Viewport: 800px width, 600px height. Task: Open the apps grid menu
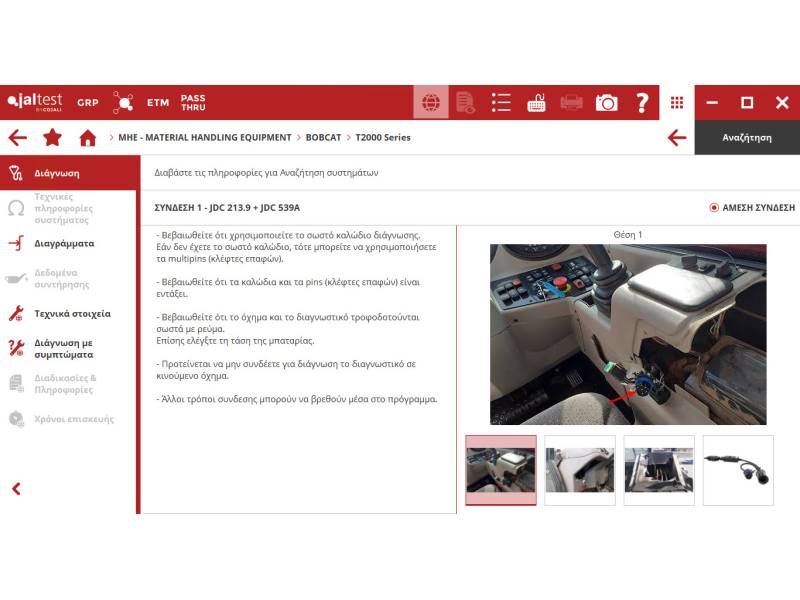677,102
